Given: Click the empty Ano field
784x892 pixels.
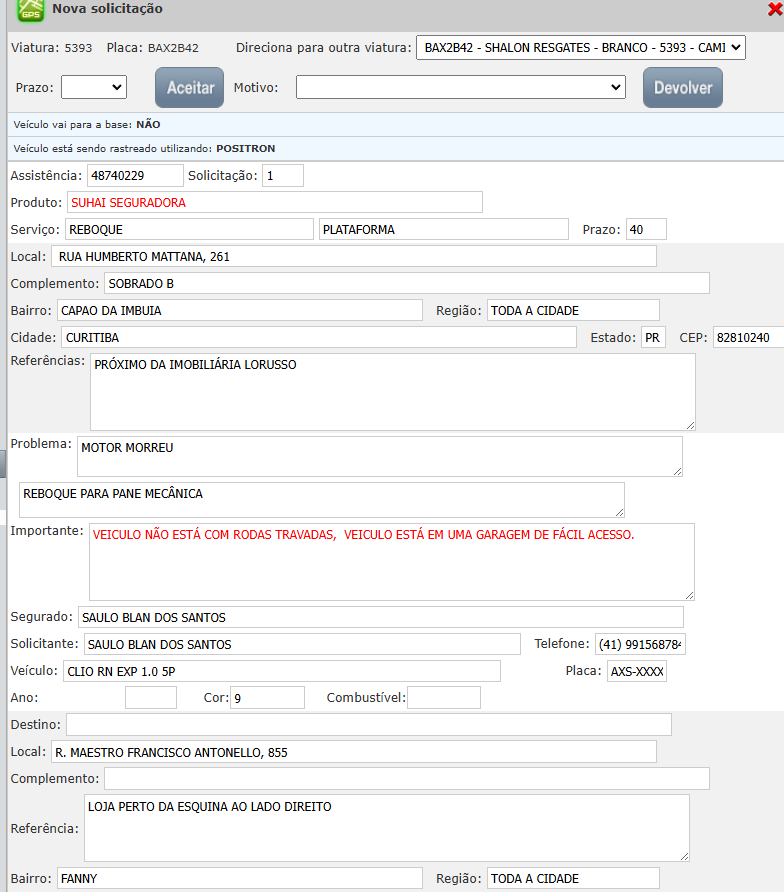Looking at the screenshot, I should pyautogui.click(x=151, y=697).
